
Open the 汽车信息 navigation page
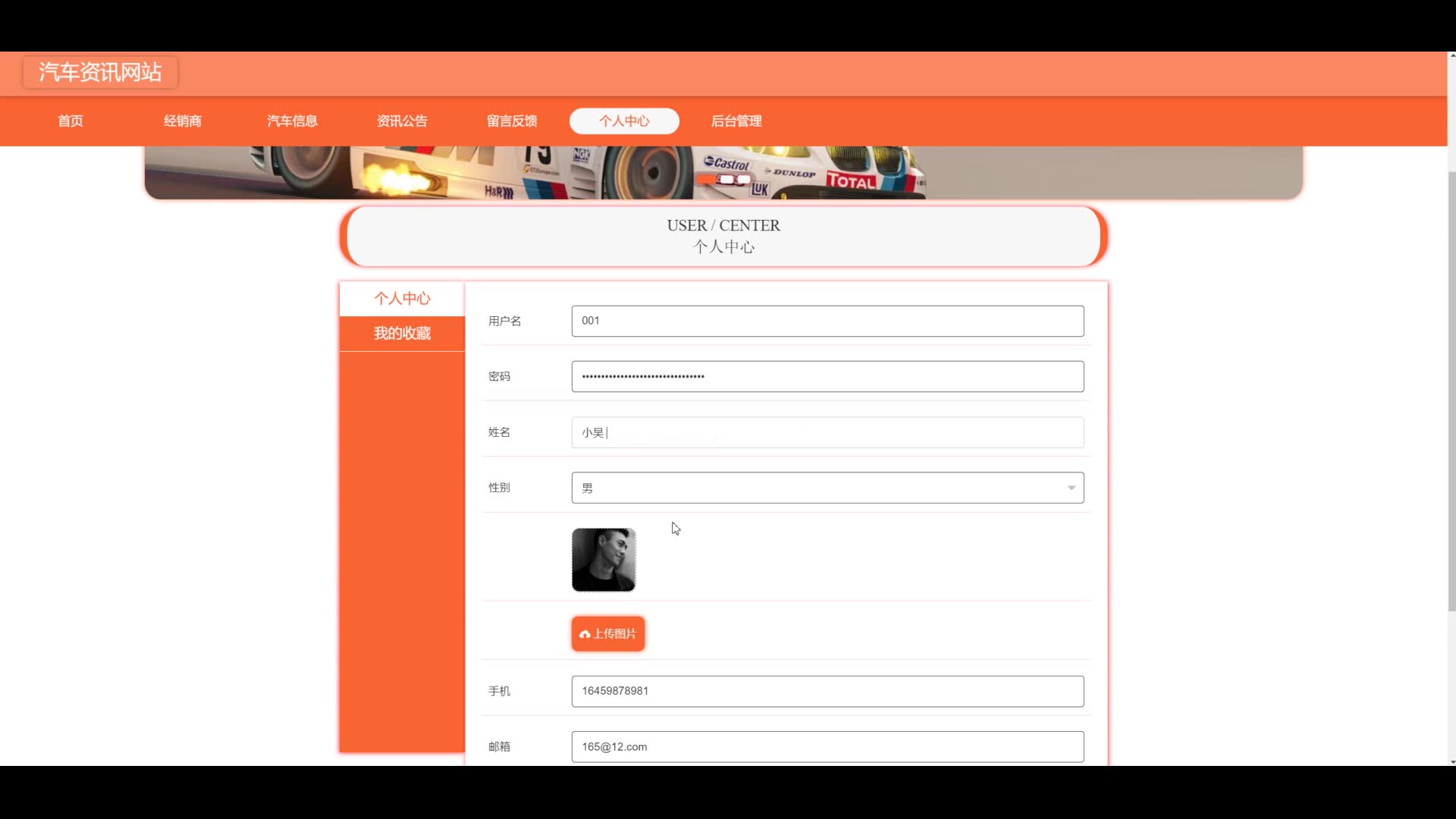(x=292, y=121)
